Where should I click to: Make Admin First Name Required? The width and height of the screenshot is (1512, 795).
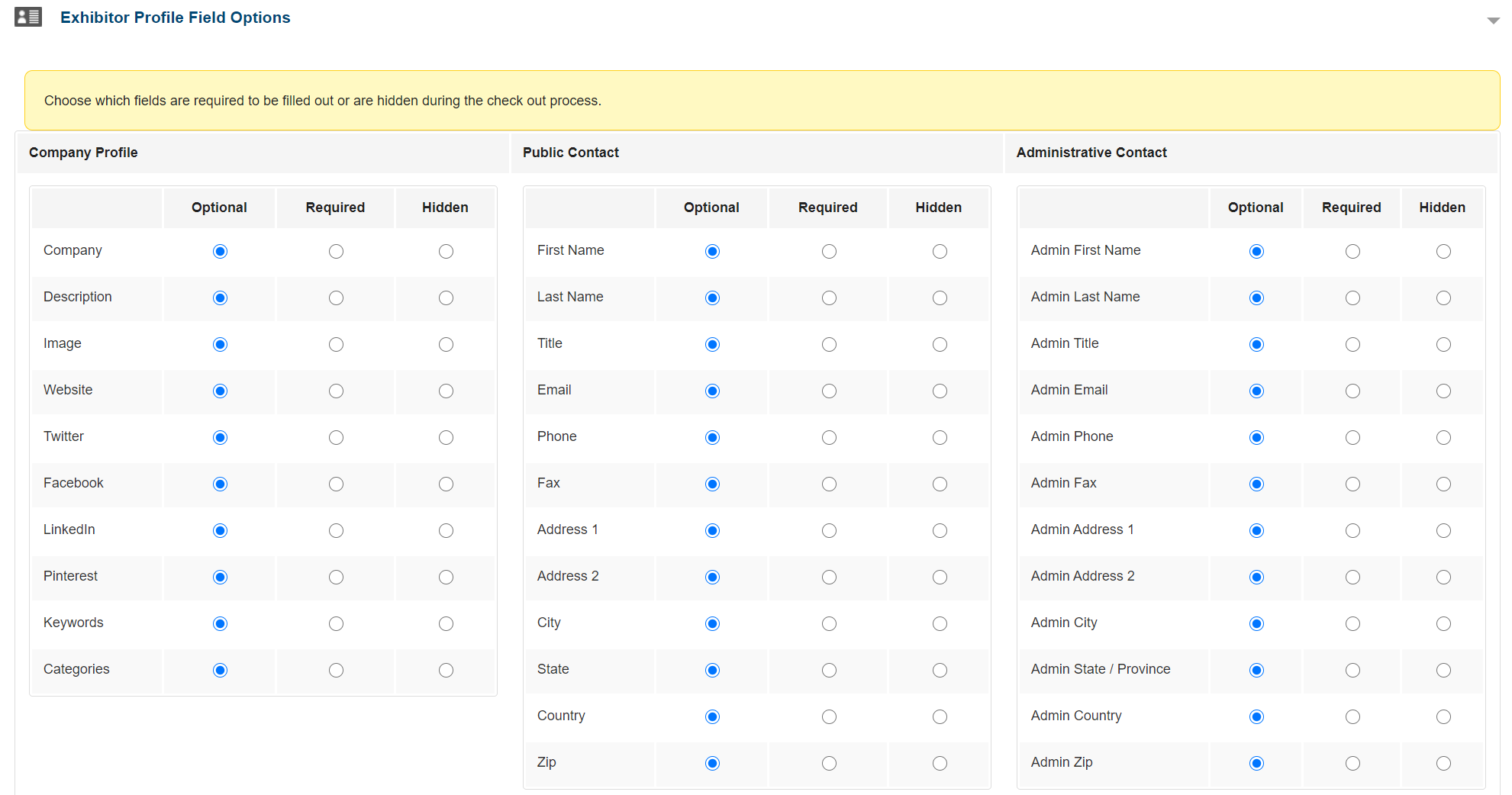point(1352,252)
